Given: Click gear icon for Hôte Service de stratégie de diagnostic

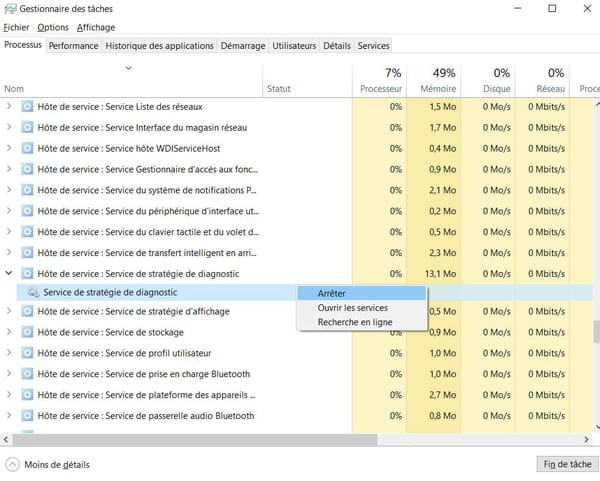Looking at the screenshot, I should tap(27, 274).
